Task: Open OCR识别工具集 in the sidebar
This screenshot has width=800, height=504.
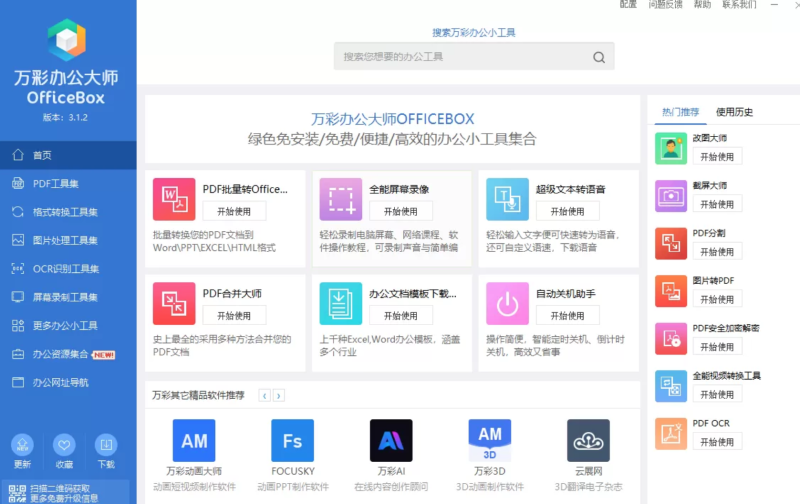Action: [x=68, y=269]
